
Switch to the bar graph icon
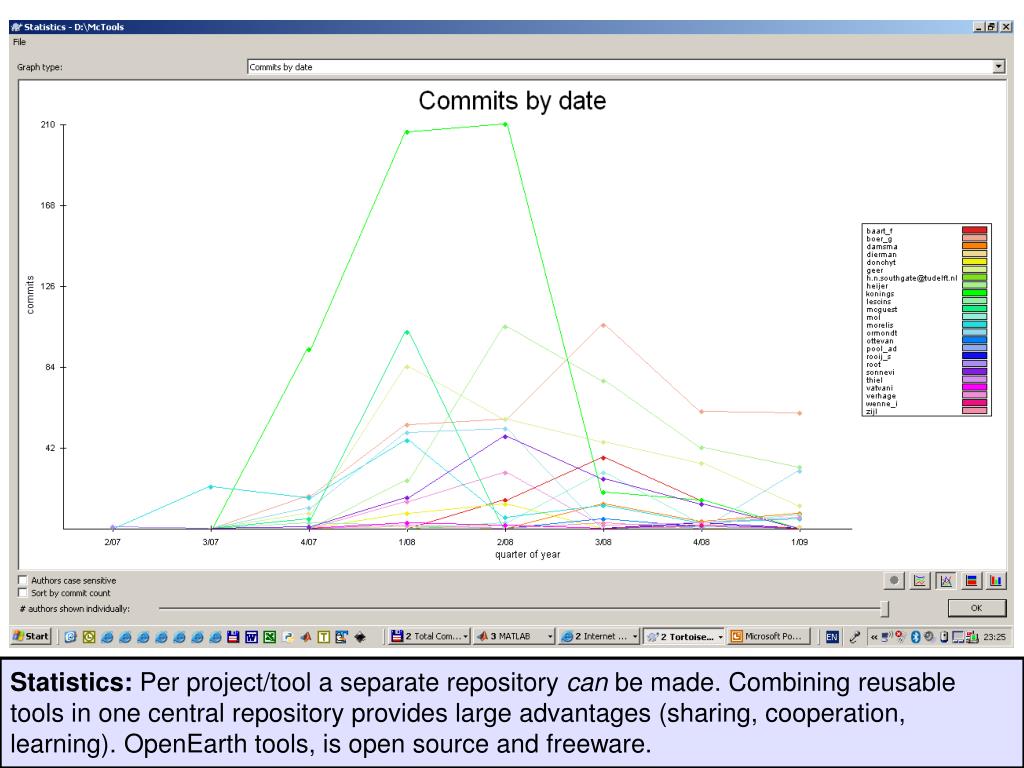pos(996,580)
